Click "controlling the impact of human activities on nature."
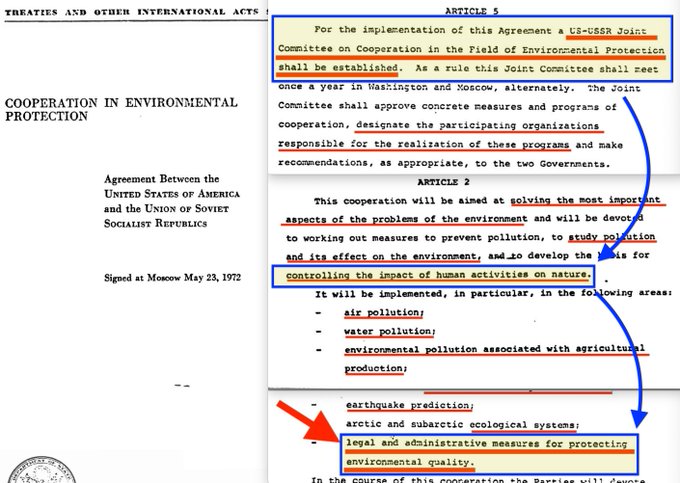The height and width of the screenshot is (483, 680). [x=438, y=275]
